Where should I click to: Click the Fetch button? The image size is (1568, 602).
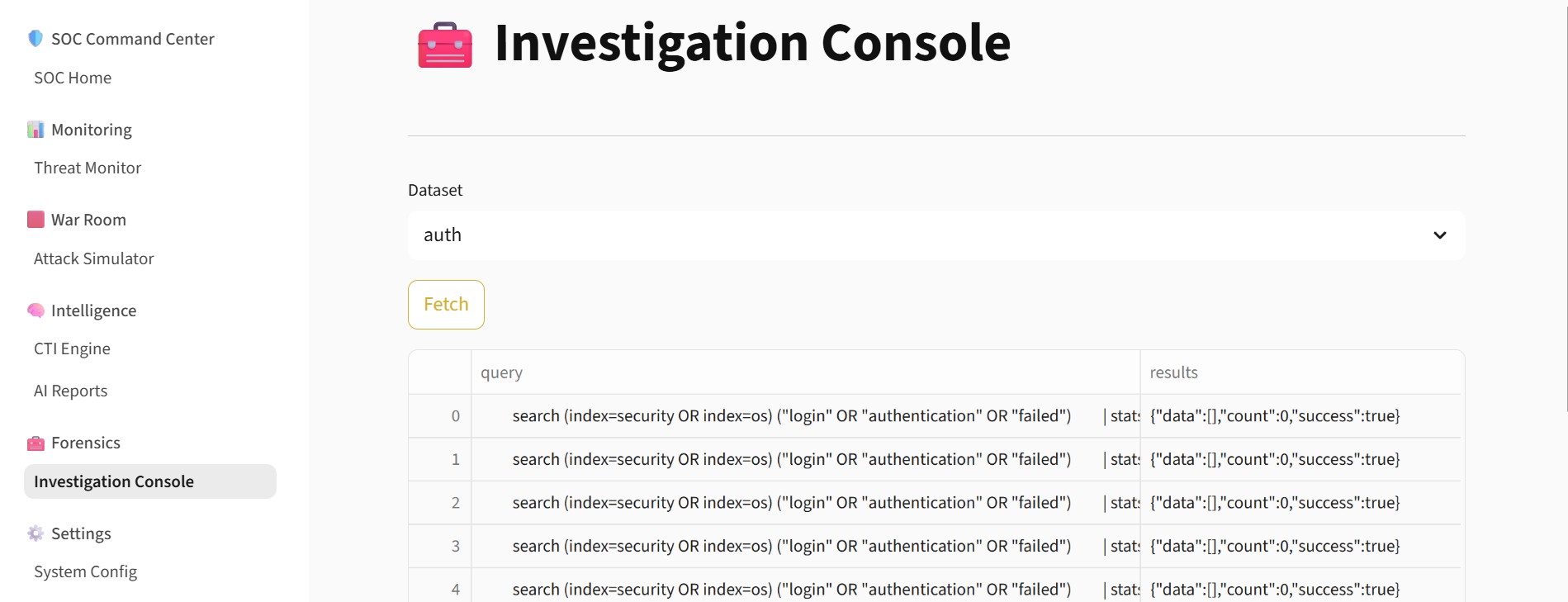pyautogui.click(x=446, y=305)
